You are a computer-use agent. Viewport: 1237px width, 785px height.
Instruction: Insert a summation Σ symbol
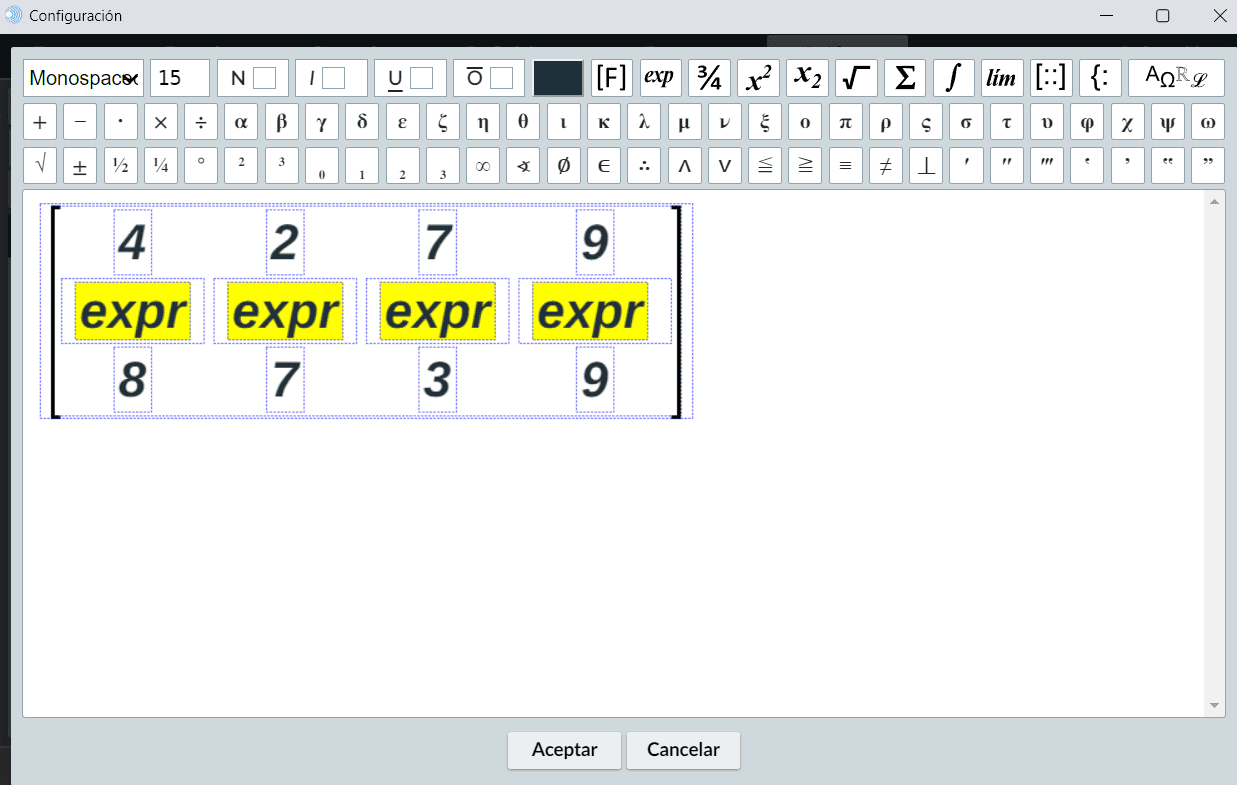point(905,78)
